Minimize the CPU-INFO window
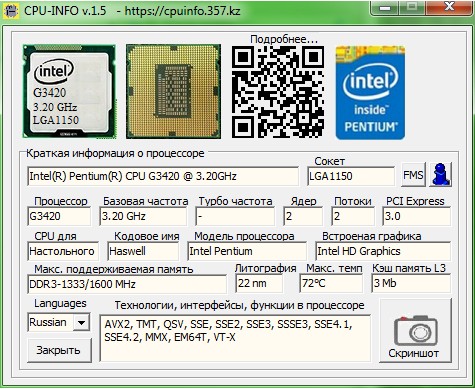Screen dimensions: 475x389 click(x=385, y=8)
